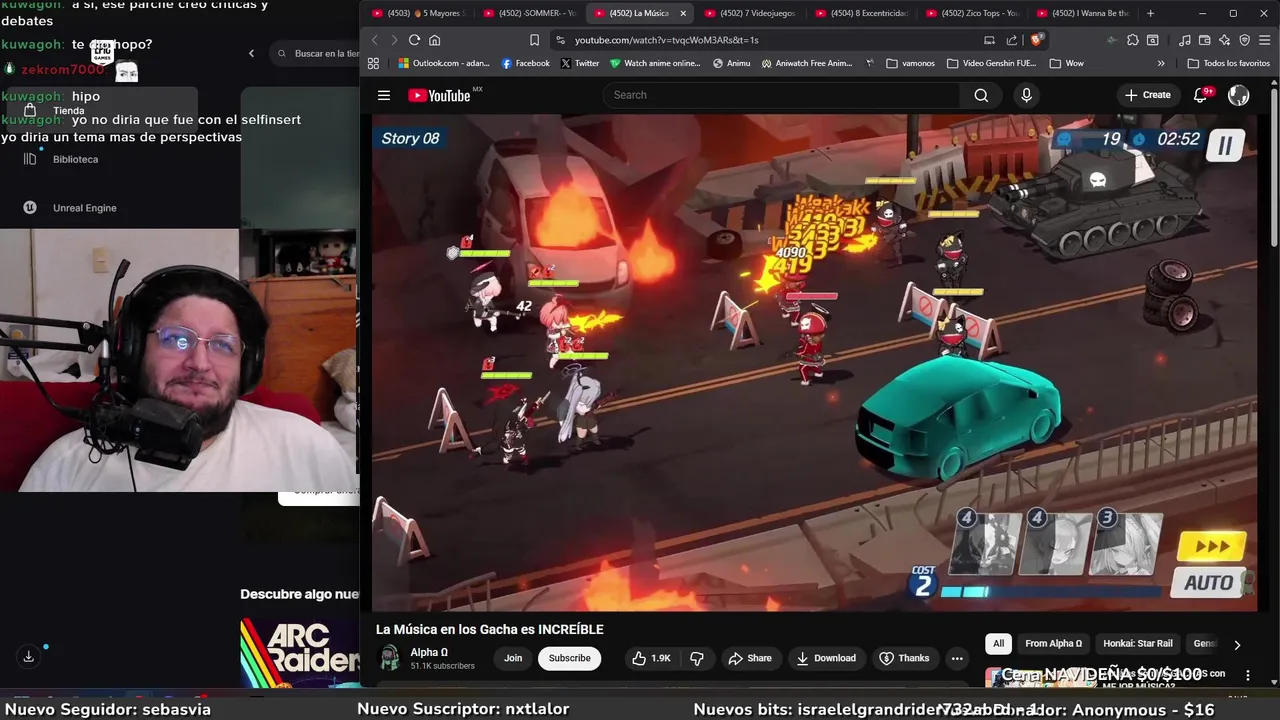Click the VPN shield toolbar icon
Viewport: 1280px width, 720px height.
(x=1244, y=40)
